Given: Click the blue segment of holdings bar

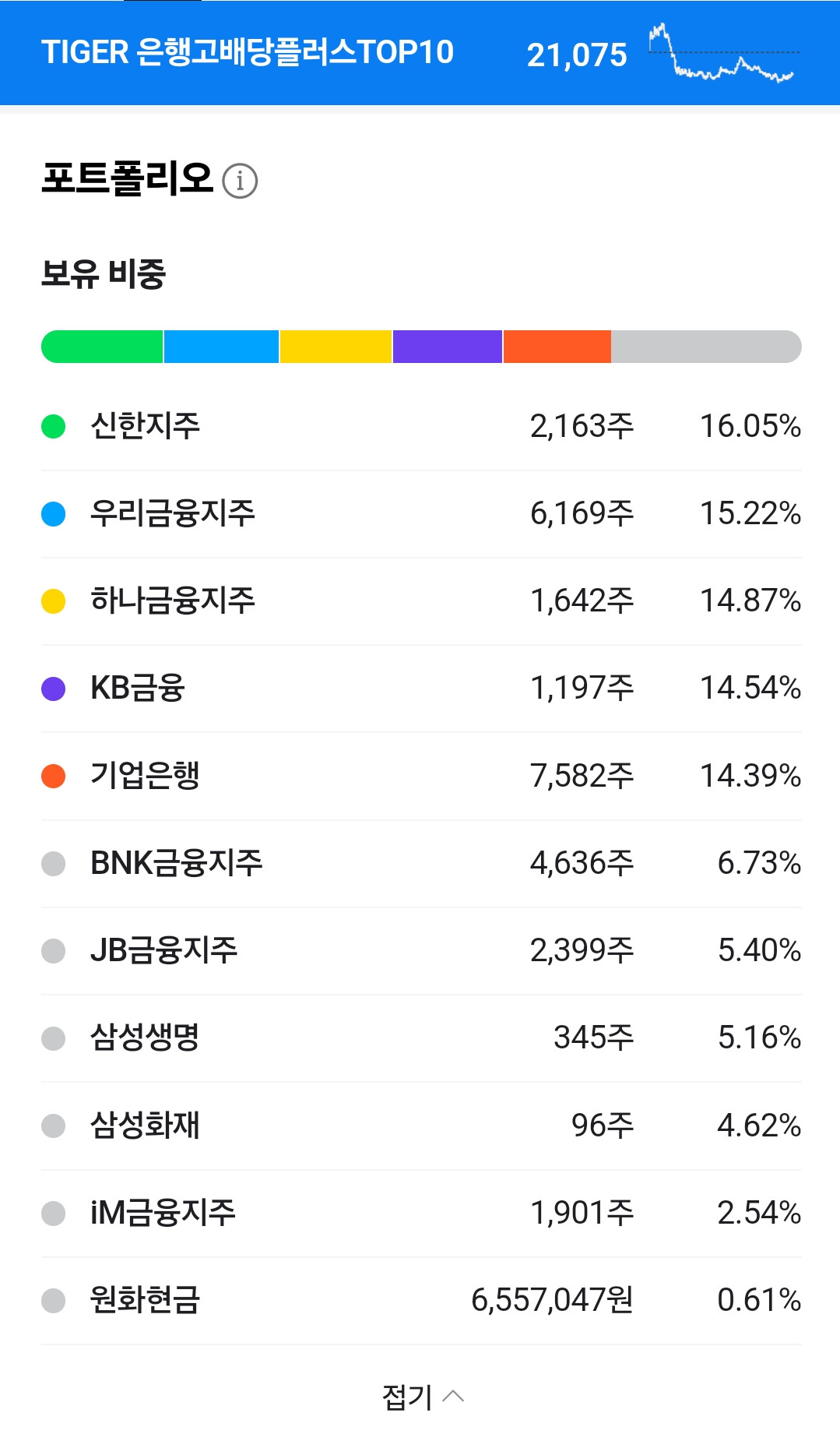Looking at the screenshot, I should click(221, 347).
